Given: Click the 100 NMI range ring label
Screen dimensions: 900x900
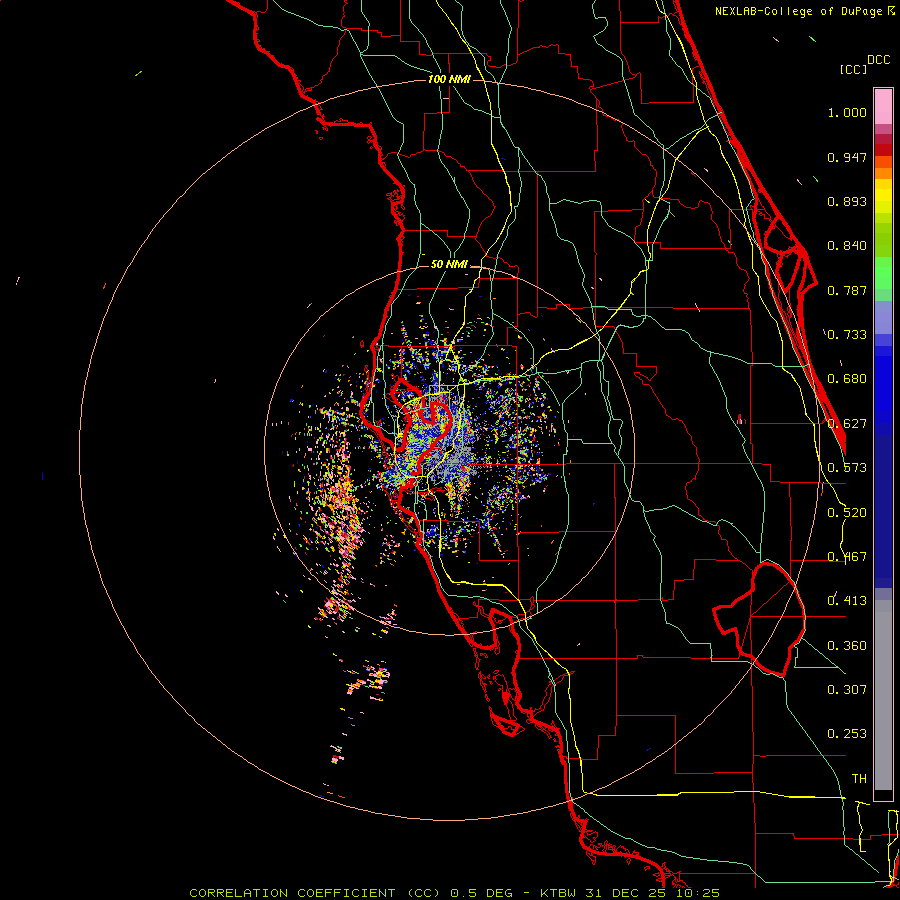Looking at the screenshot, I should pos(449,79).
